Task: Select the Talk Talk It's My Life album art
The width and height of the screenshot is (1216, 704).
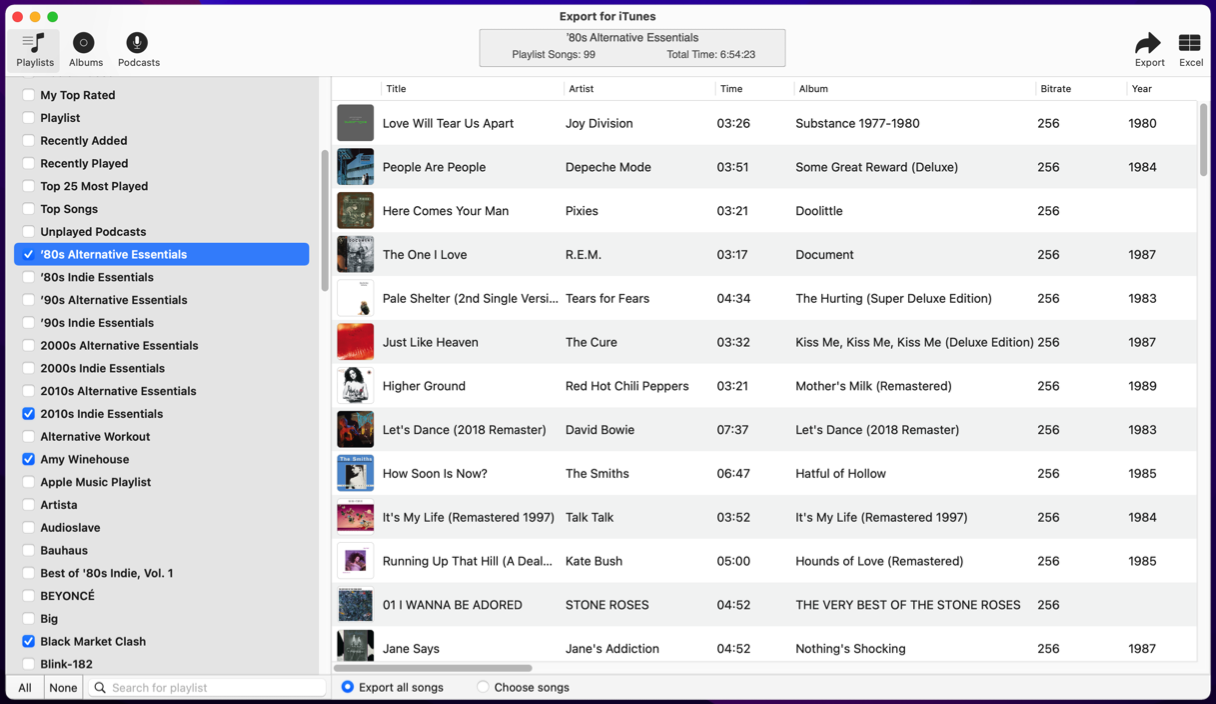Action: [355, 517]
